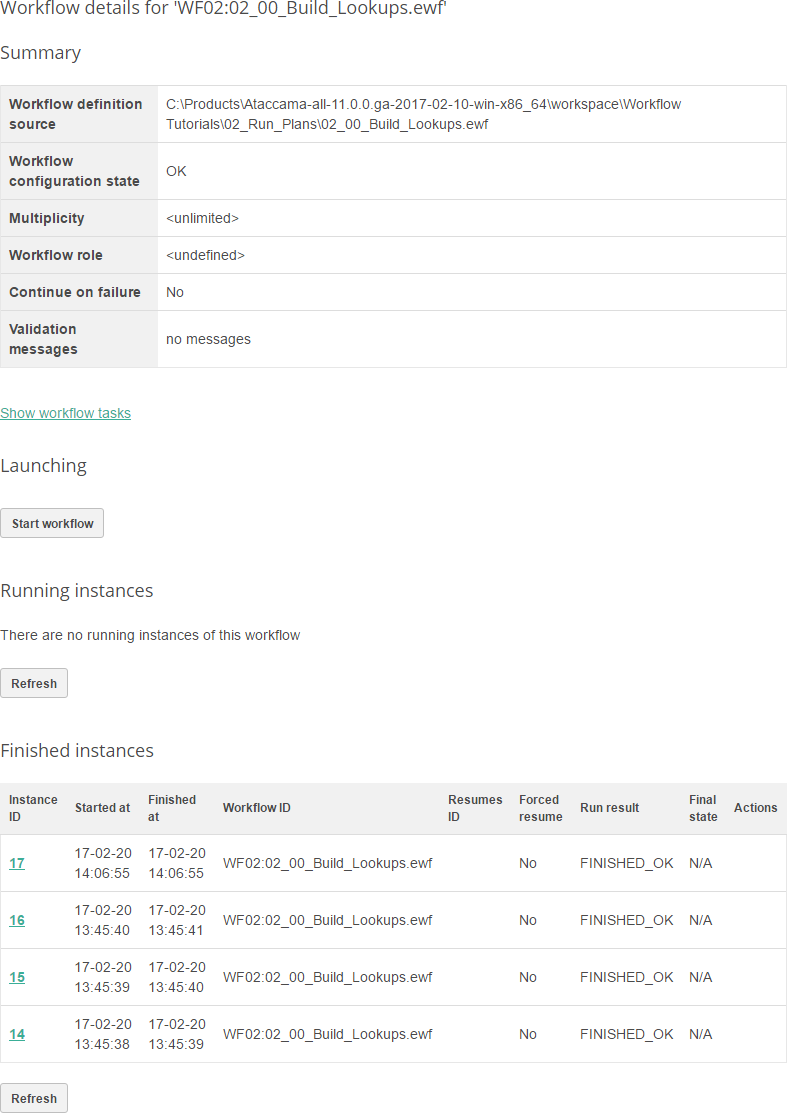
Task: Select the 'Run result' column header
Action: tap(609, 807)
